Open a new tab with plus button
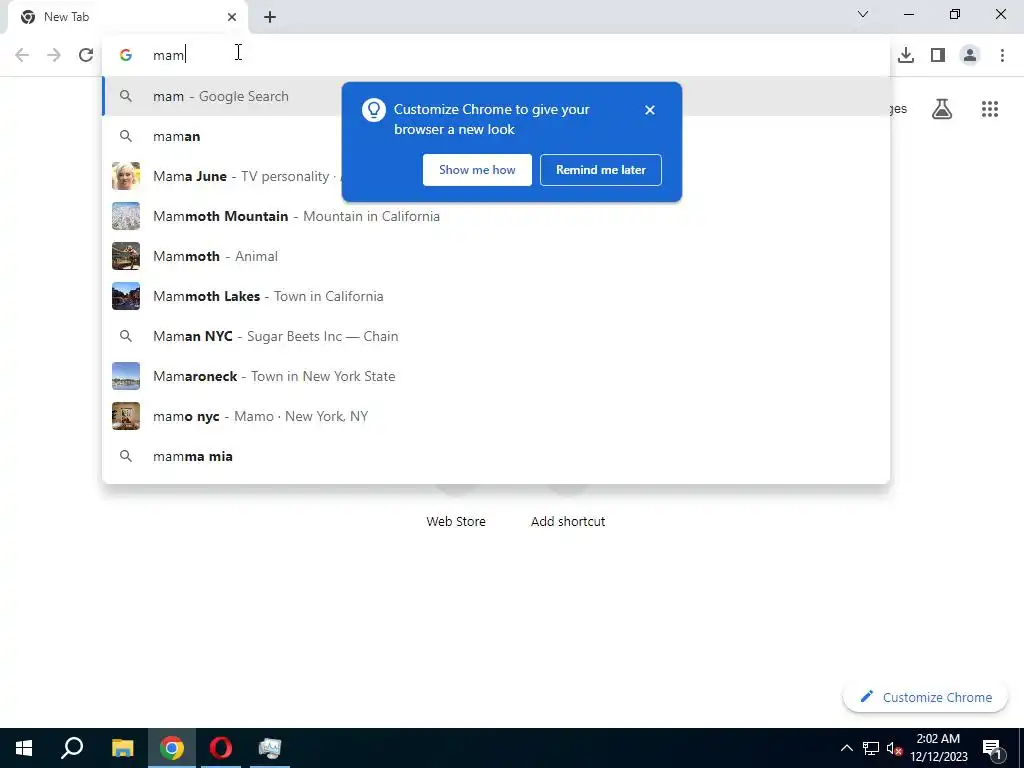Viewport: 1024px width, 768px height. coord(270,17)
